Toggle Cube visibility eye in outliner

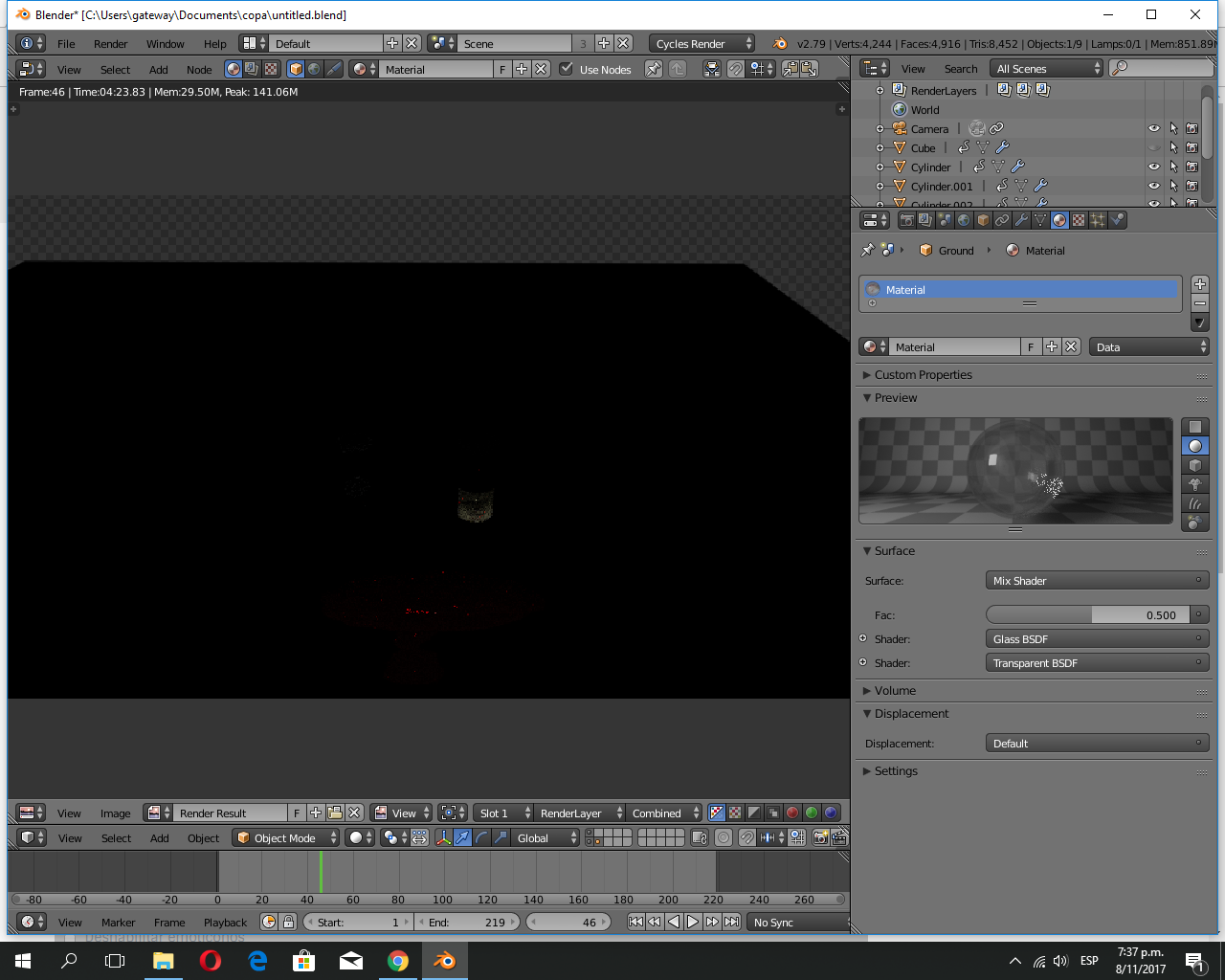[1154, 147]
